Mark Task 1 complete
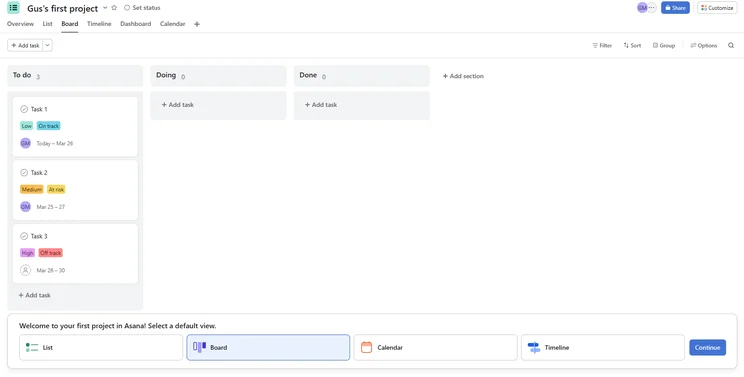Image resolution: width=744 pixels, height=377 pixels. (24, 109)
